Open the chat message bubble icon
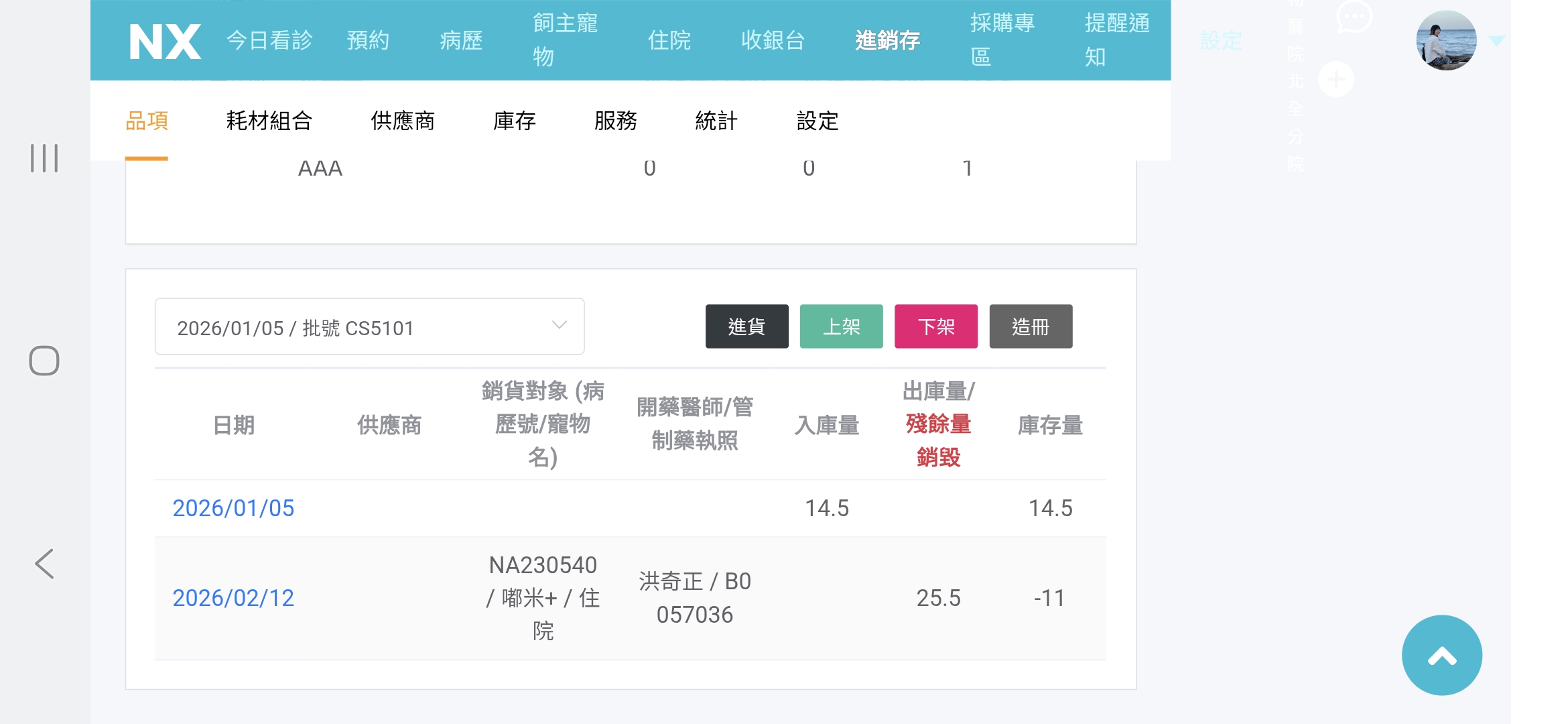 point(1354,17)
